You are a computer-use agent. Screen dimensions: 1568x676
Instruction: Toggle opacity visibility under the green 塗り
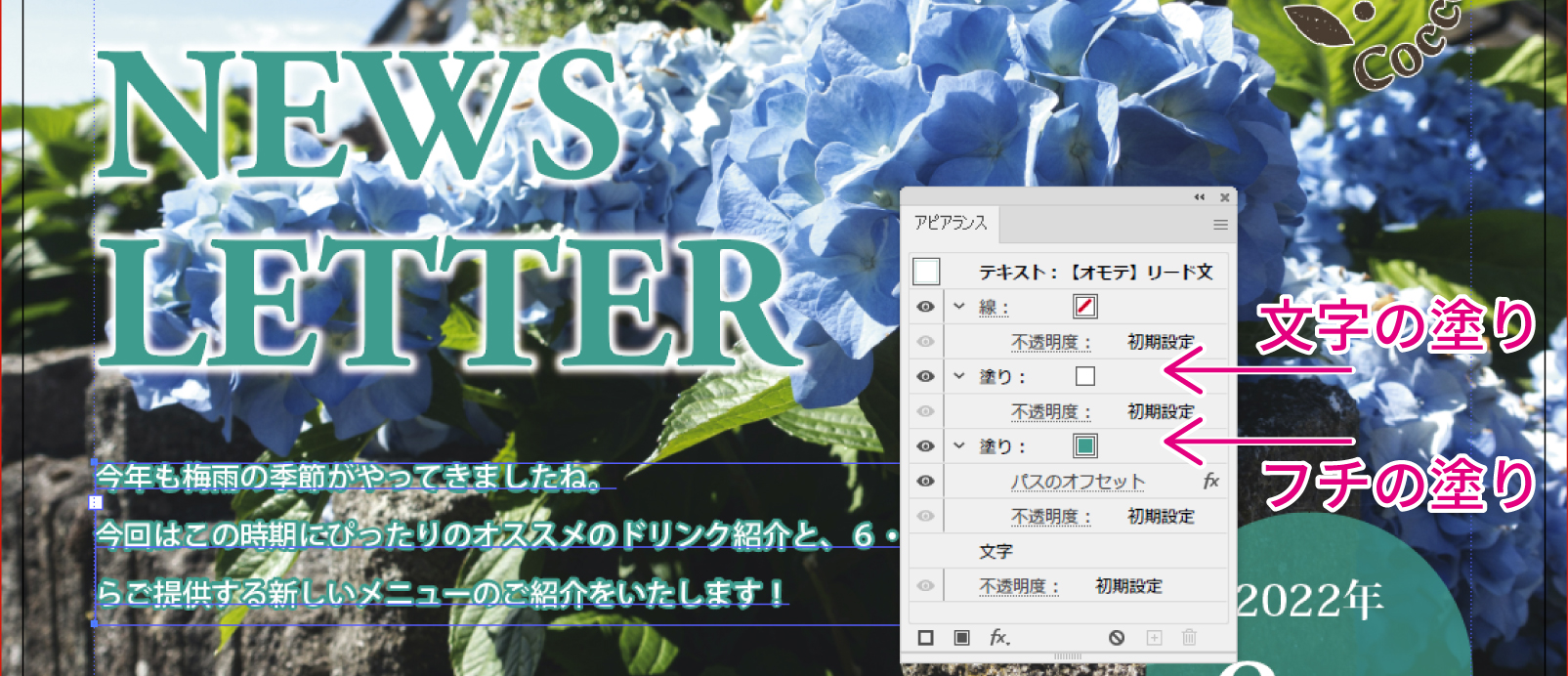tap(925, 516)
